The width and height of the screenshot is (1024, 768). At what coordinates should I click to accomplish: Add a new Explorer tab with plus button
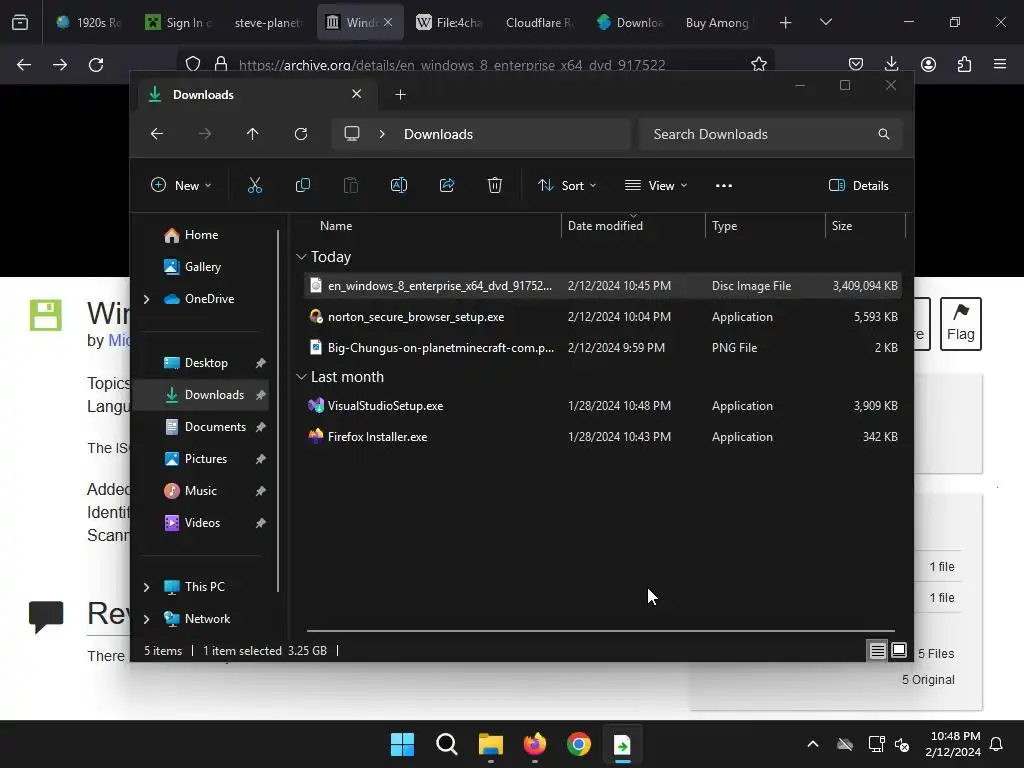(x=400, y=95)
